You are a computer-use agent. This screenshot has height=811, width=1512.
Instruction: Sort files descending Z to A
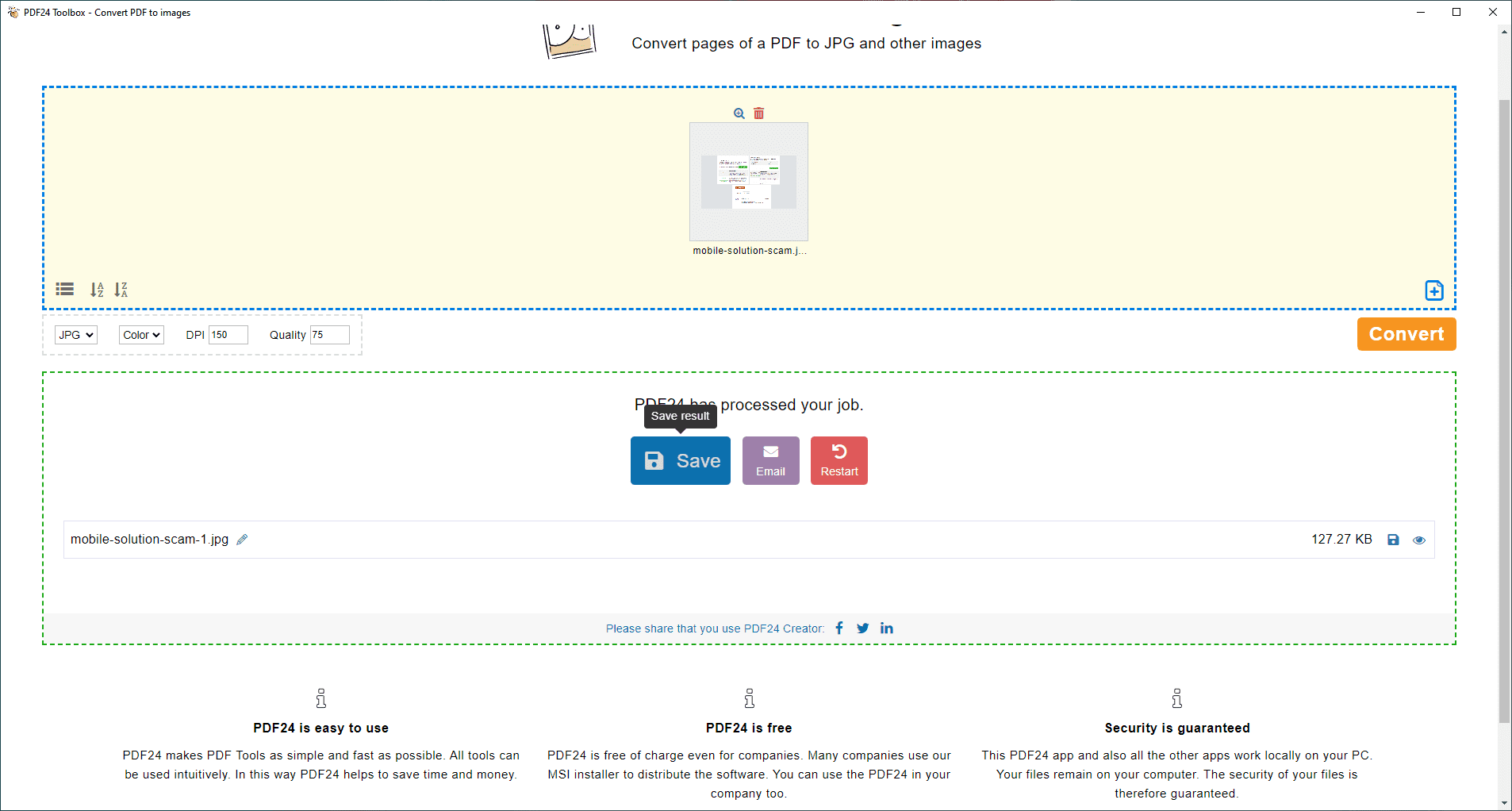click(x=121, y=290)
